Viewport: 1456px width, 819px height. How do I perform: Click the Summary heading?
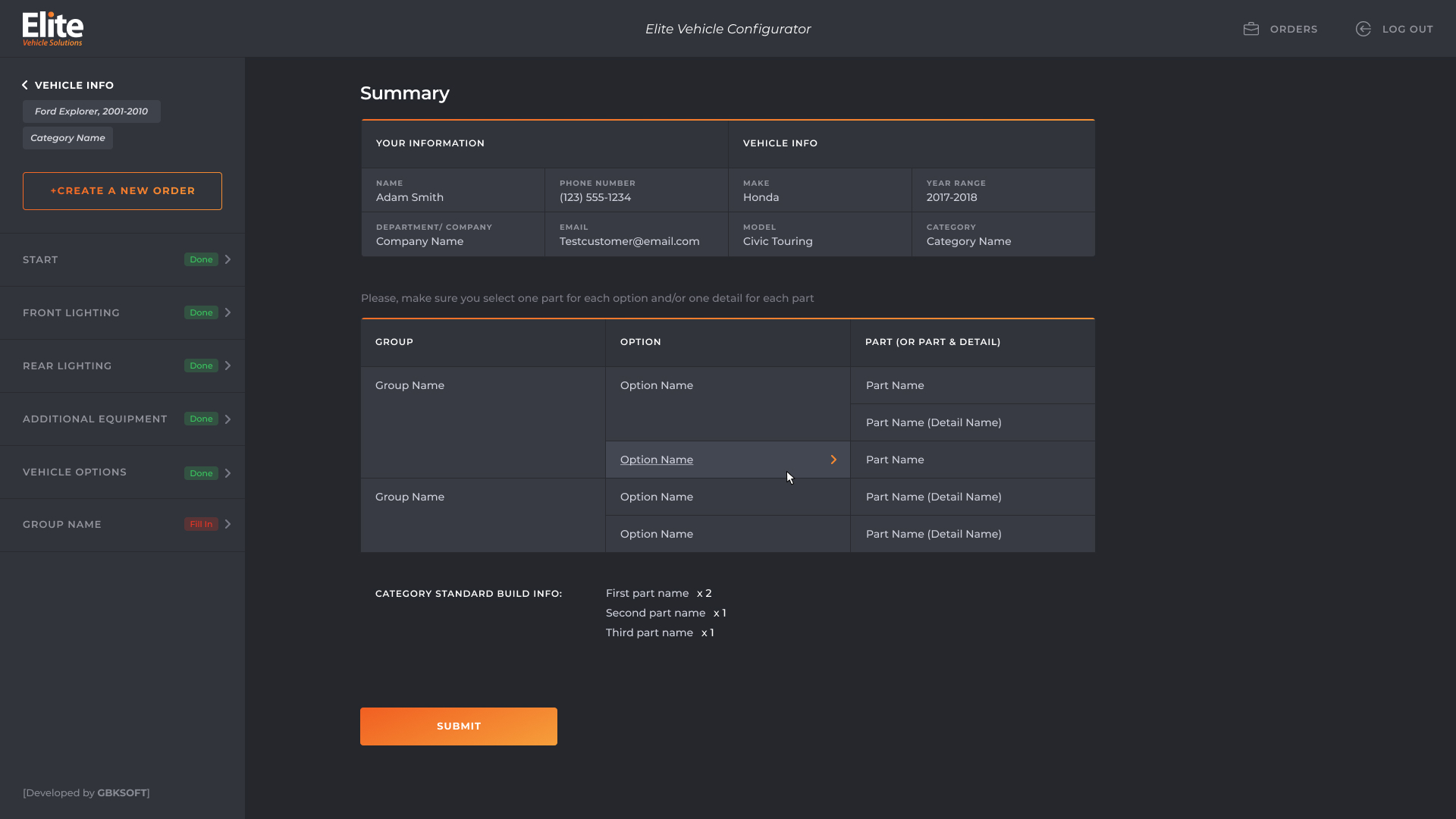click(x=405, y=93)
